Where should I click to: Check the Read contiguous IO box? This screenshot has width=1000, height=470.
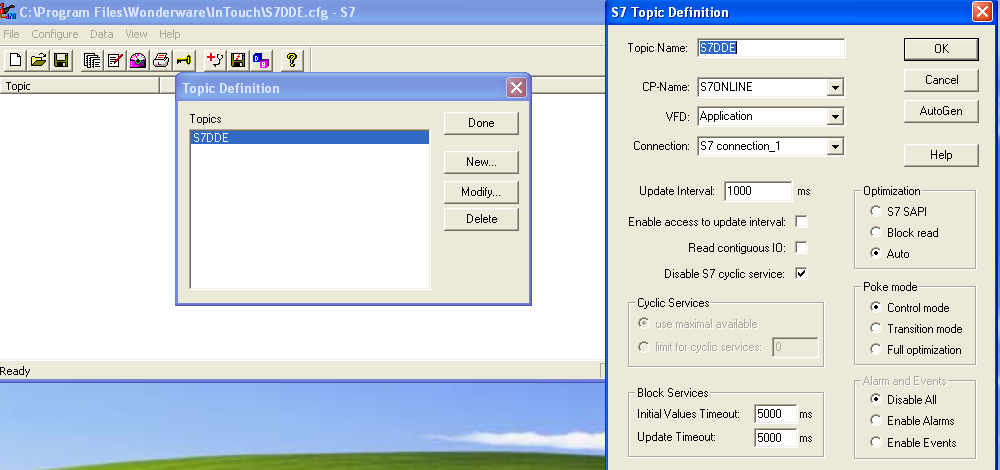(x=801, y=248)
